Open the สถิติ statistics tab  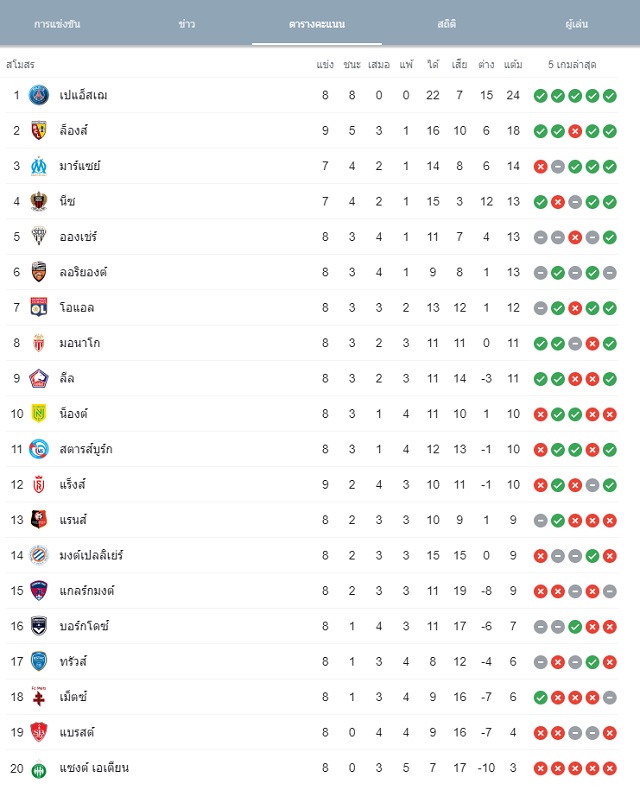(x=446, y=24)
